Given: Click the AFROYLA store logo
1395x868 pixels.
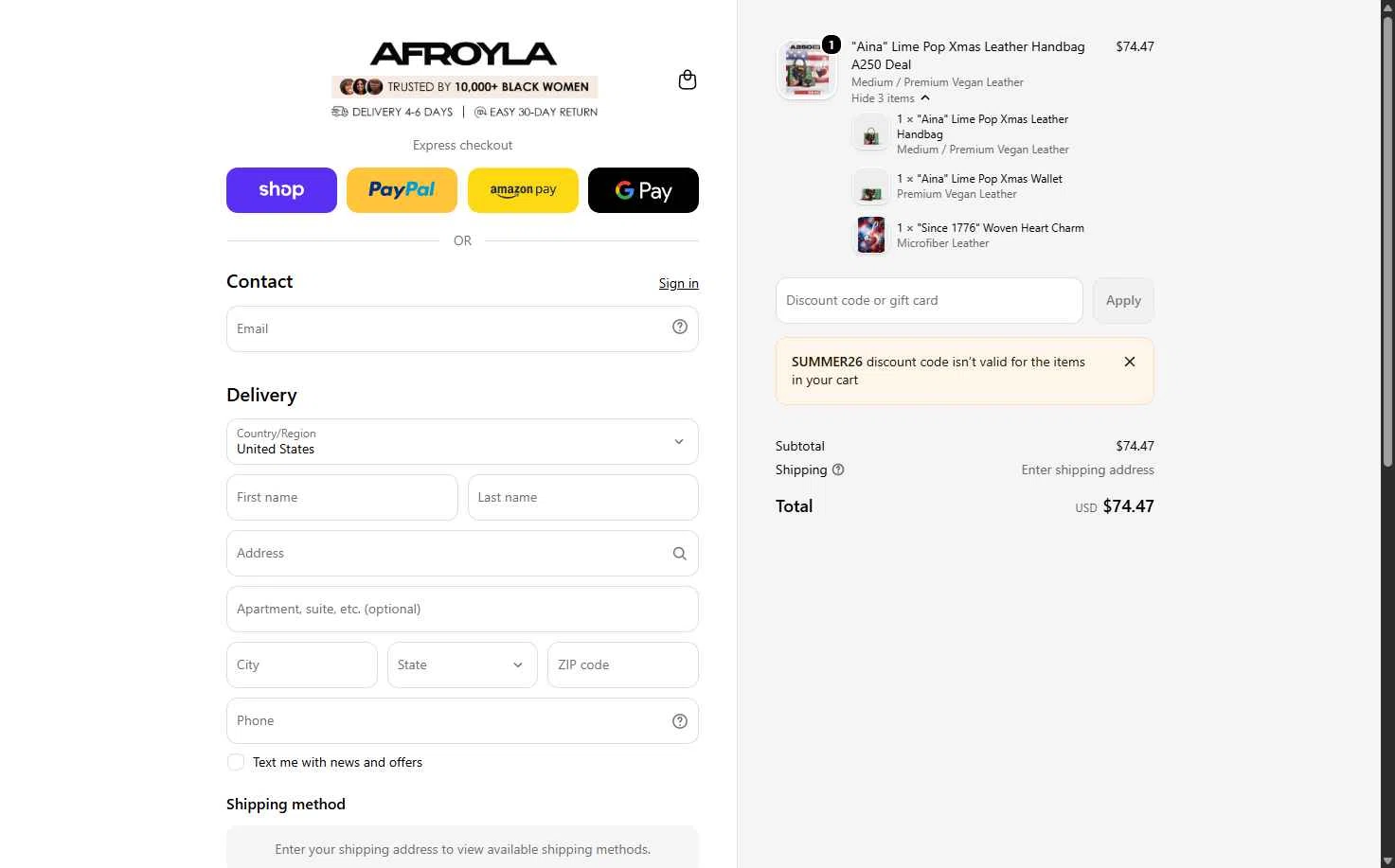Looking at the screenshot, I should tap(463, 53).
